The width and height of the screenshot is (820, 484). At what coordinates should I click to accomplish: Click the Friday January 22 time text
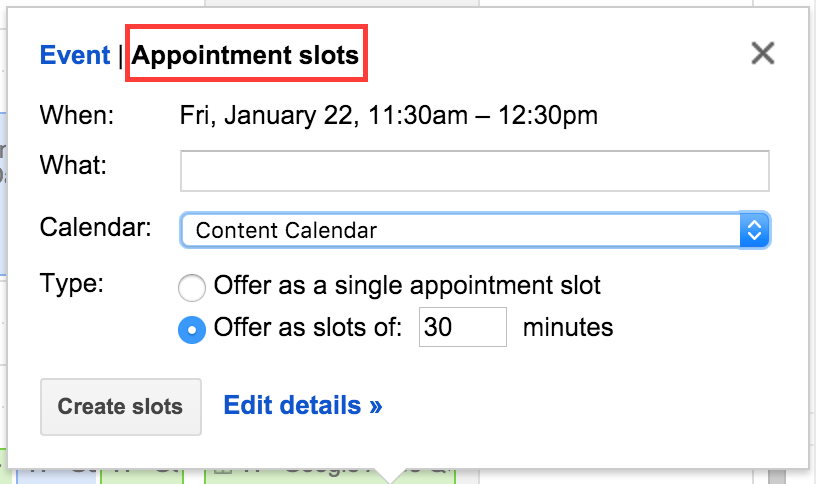tap(389, 116)
